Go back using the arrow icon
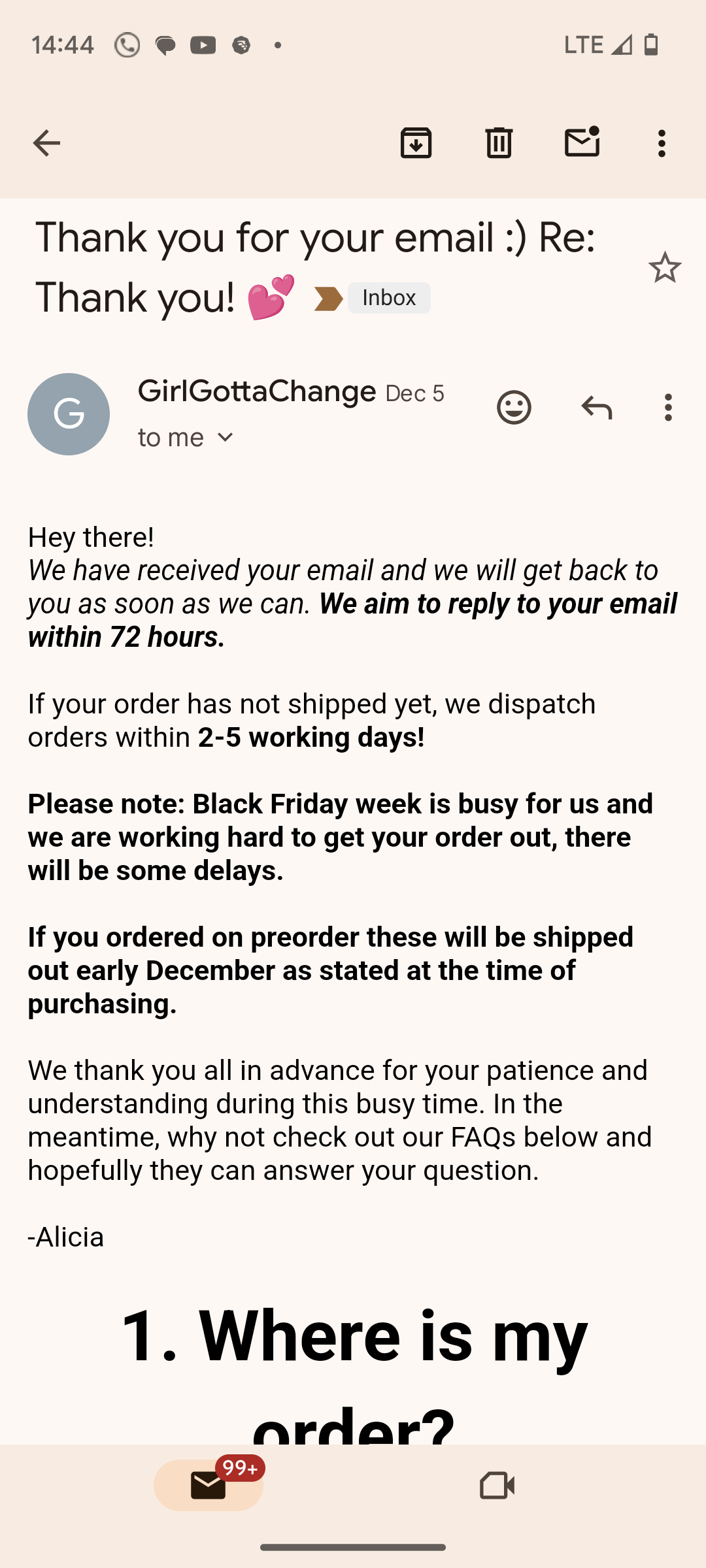 46,143
